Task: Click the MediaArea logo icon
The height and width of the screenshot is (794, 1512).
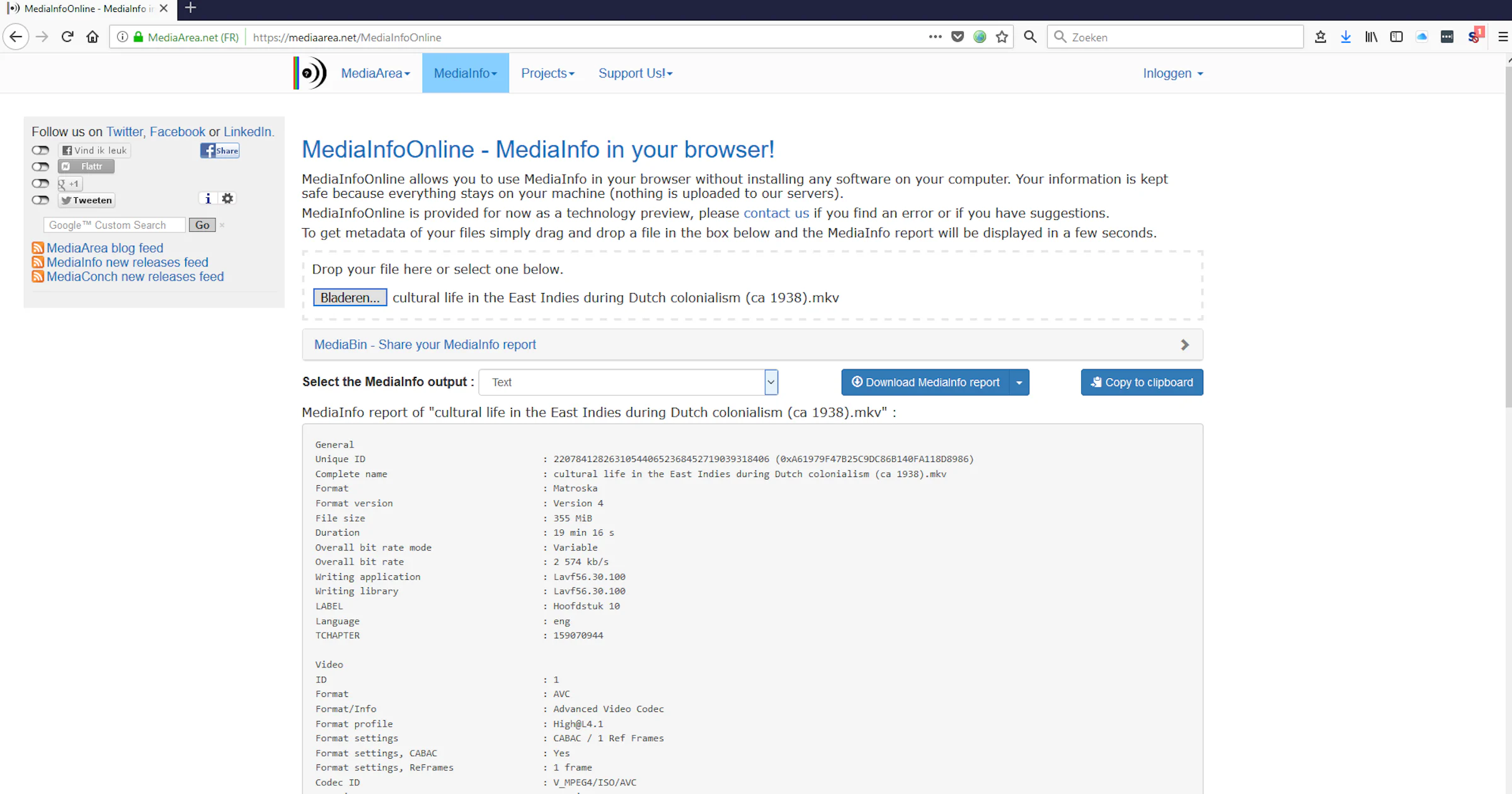Action: [310, 73]
